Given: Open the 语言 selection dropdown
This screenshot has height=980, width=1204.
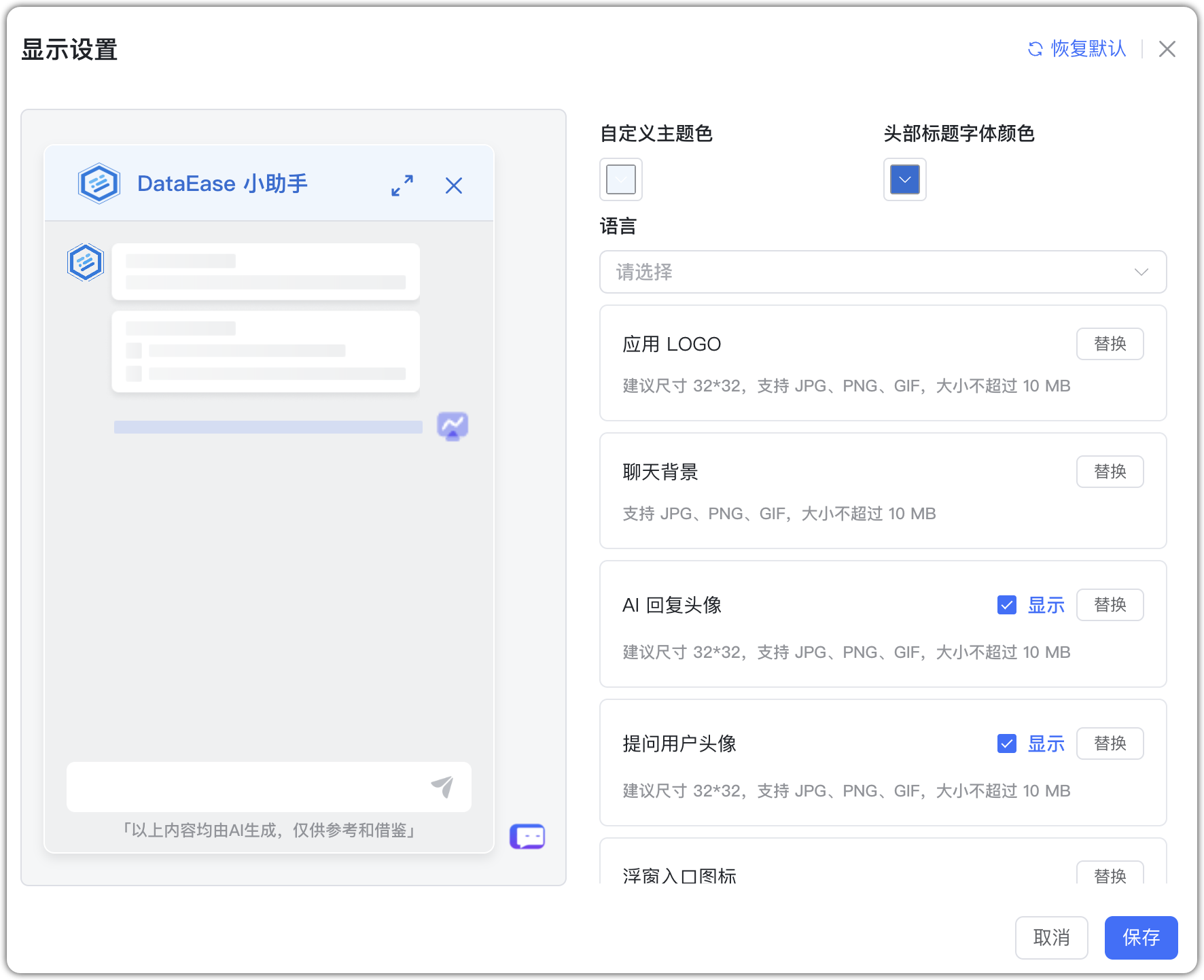Looking at the screenshot, I should [x=883, y=272].
